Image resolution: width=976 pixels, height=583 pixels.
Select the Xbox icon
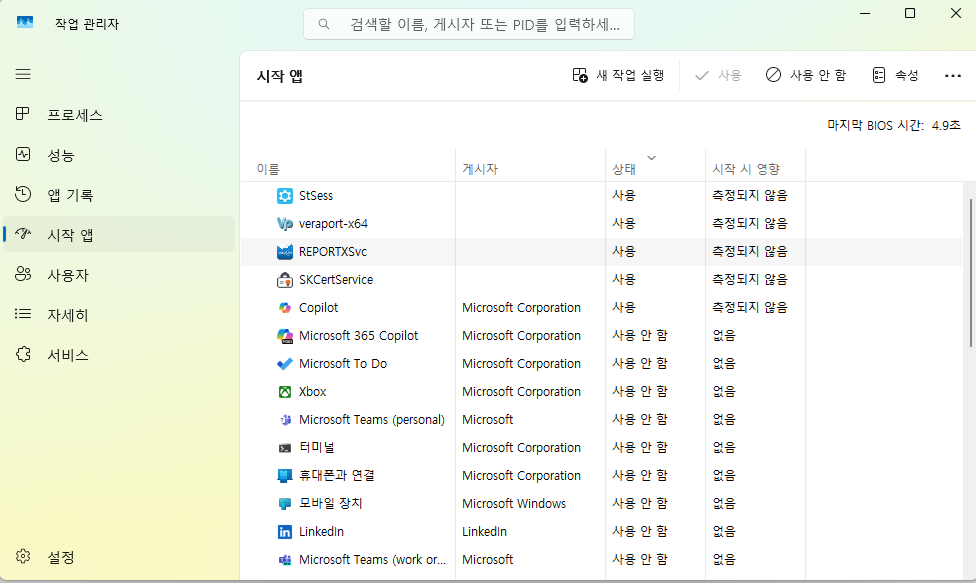click(x=284, y=392)
